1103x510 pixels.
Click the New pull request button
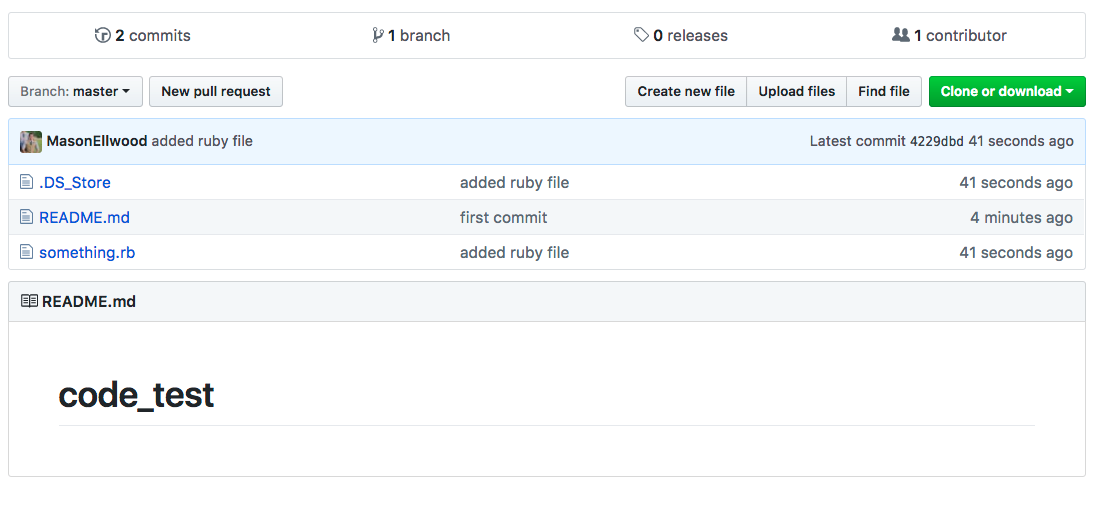216,91
